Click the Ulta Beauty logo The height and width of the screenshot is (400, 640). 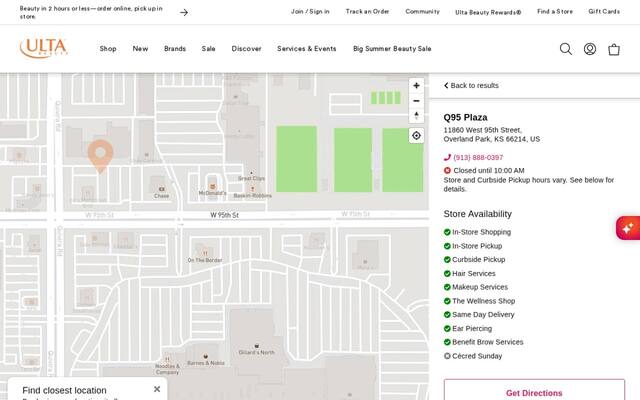point(44,48)
